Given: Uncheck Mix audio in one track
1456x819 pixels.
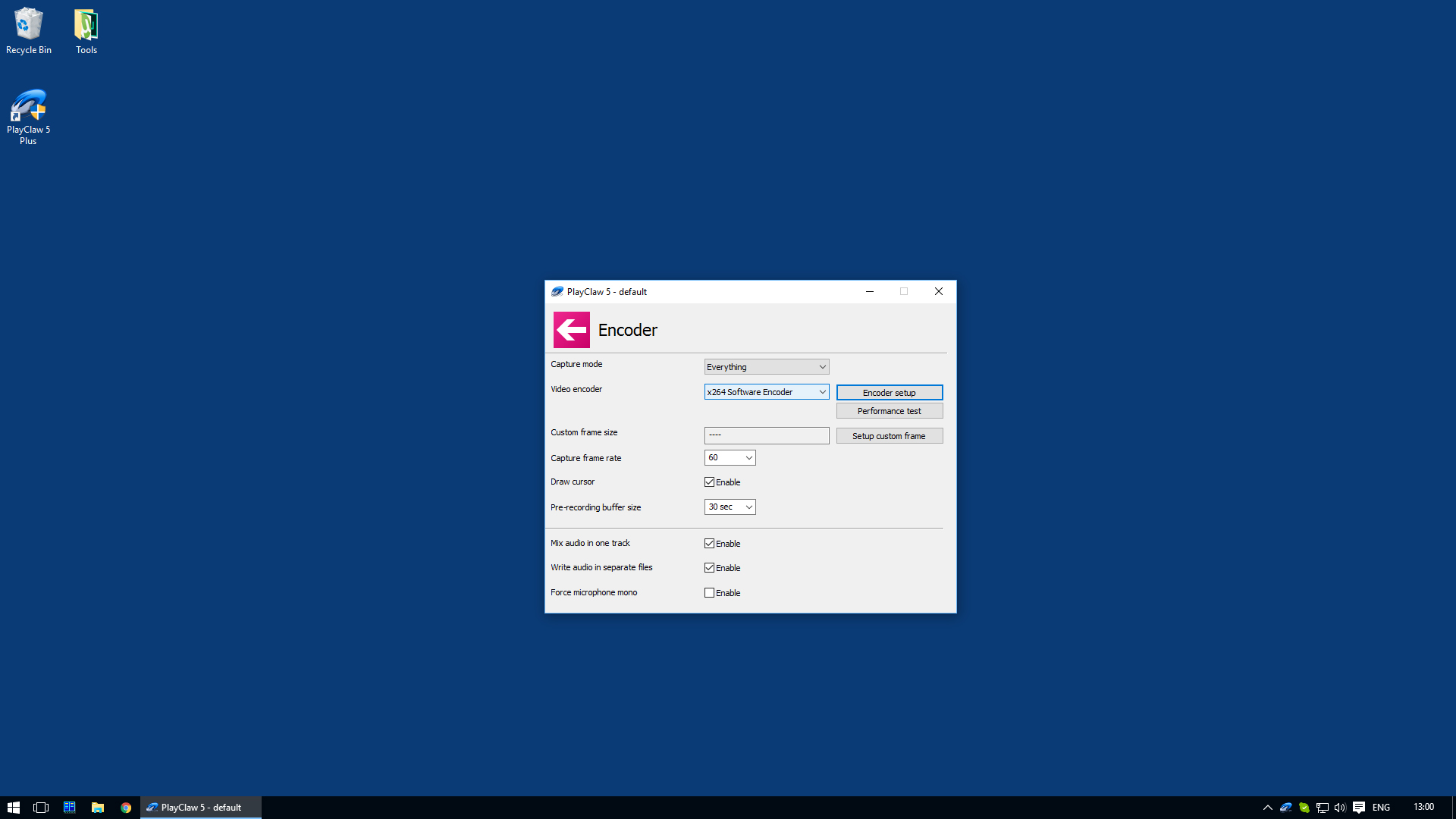Looking at the screenshot, I should coord(710,543).
